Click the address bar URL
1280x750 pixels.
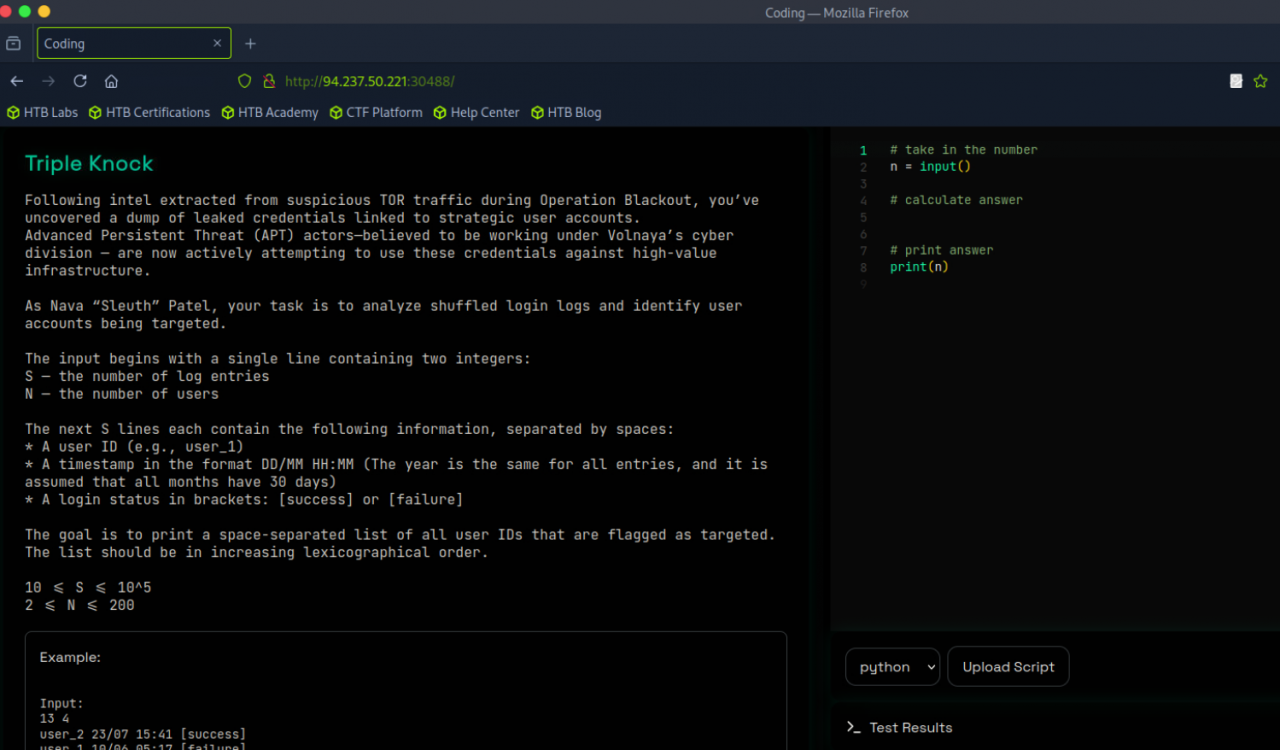[370, 81]
